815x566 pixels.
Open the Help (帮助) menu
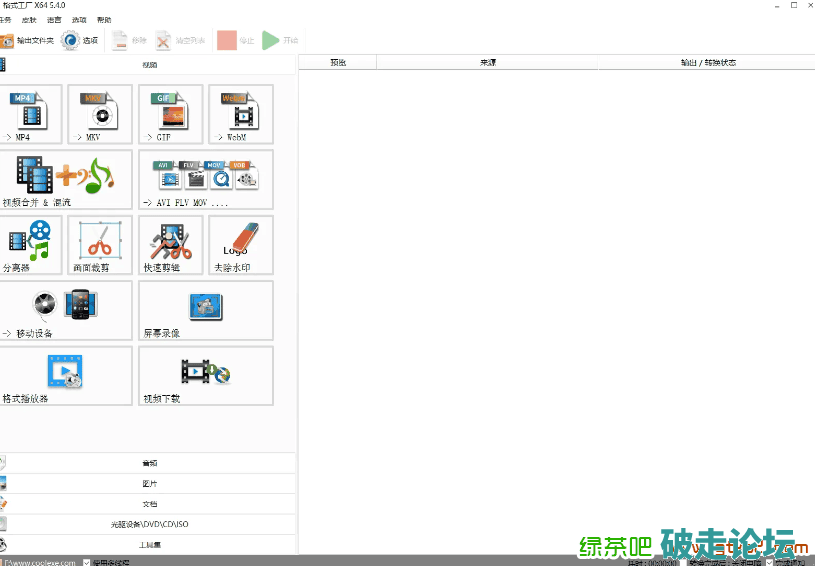(x=104, y=20)
